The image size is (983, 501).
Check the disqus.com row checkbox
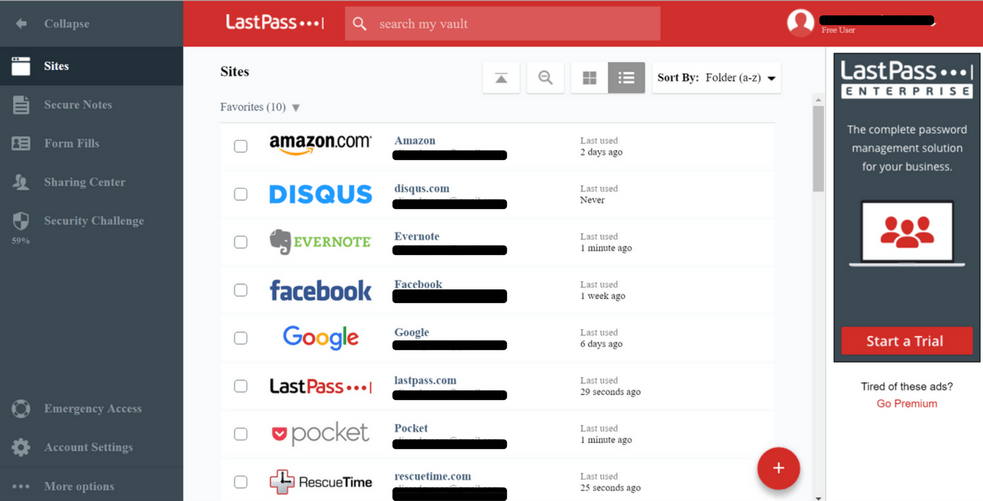coord(241,194)
